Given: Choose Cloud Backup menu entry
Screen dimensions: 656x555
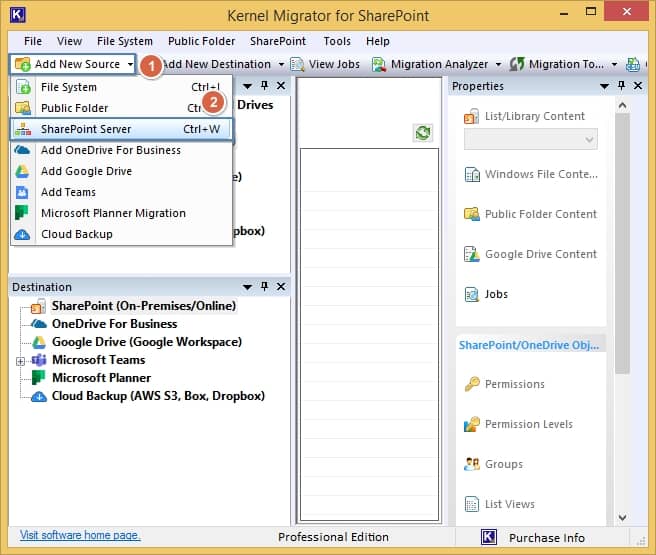Looking at the screenshot, I should pyautogui.click(x=121, y=234).
